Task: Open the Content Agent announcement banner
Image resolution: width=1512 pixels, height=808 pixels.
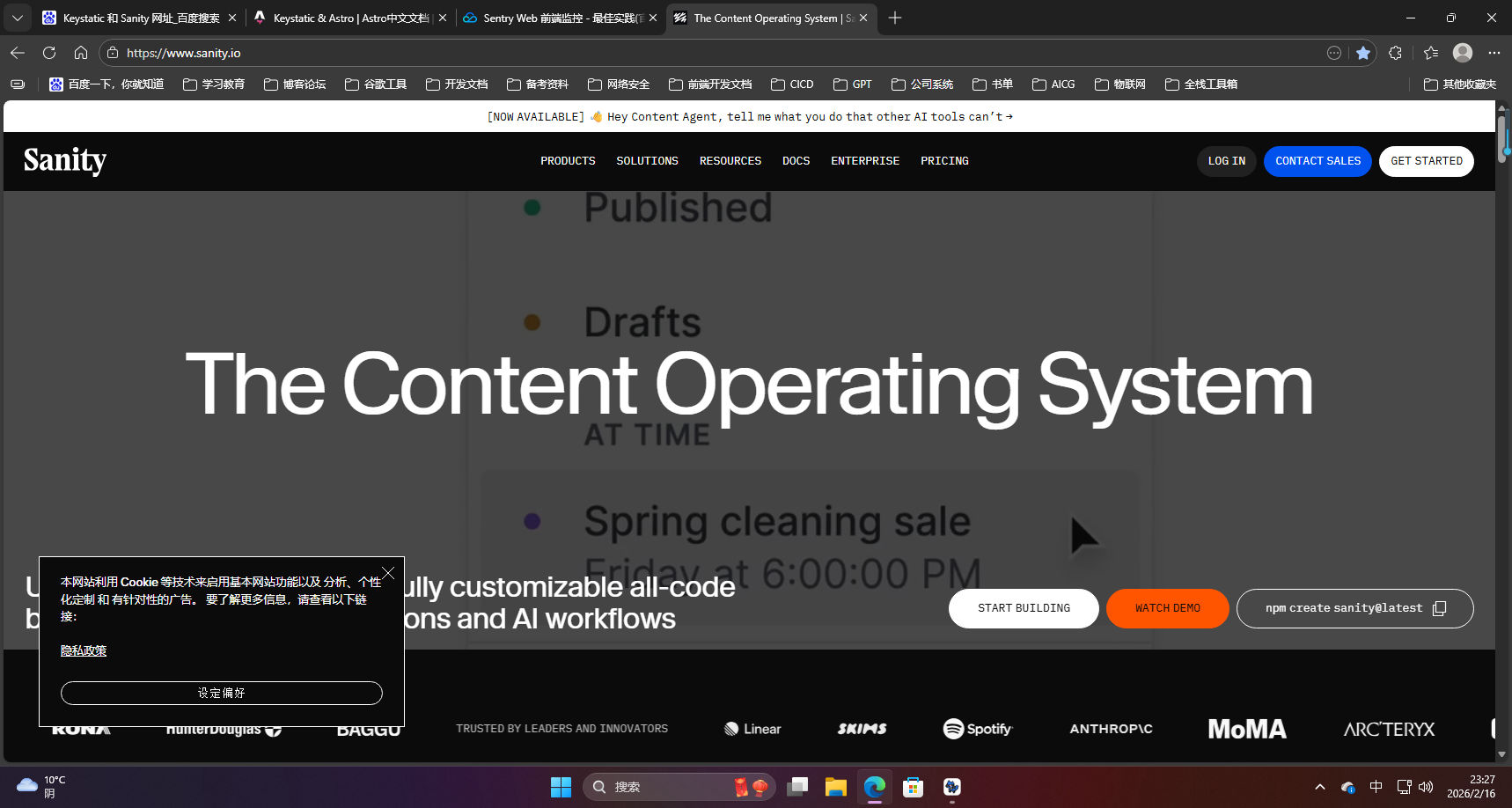Action: coord(750,116)
